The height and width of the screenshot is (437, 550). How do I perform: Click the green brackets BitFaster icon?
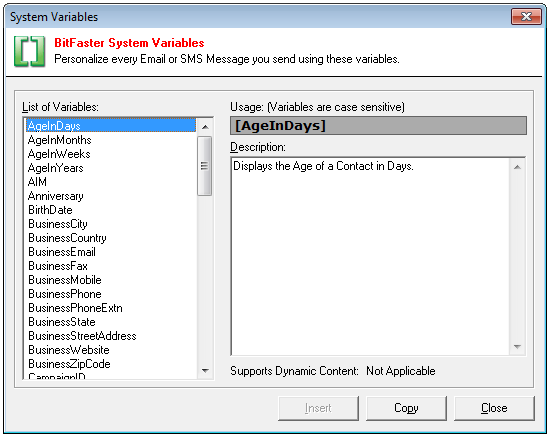[x=29, y=51]
